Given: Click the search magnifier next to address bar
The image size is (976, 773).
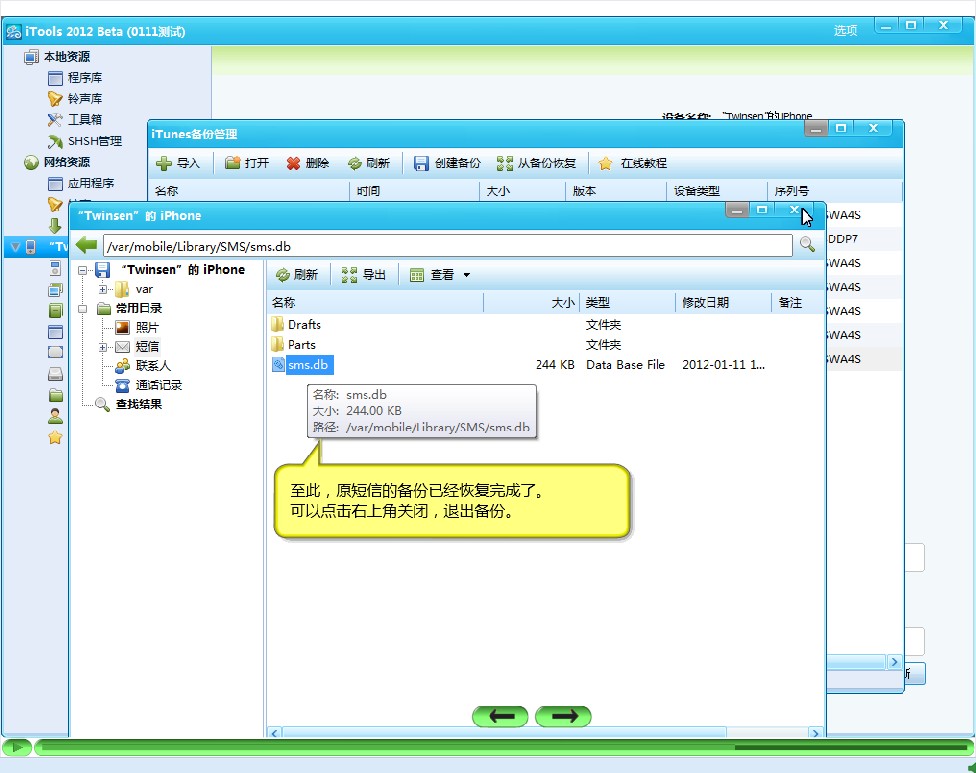Looking at the screenshot, I should point(806,245).
